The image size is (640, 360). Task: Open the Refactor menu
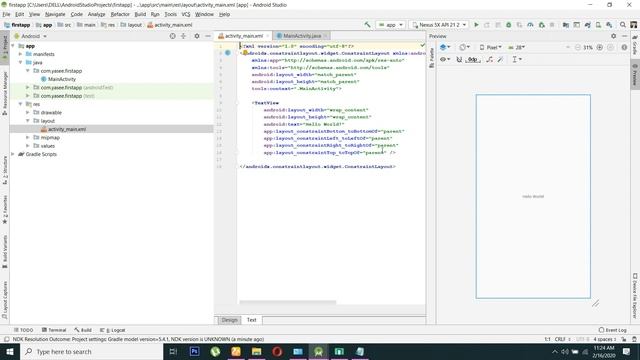pos(120,14)
